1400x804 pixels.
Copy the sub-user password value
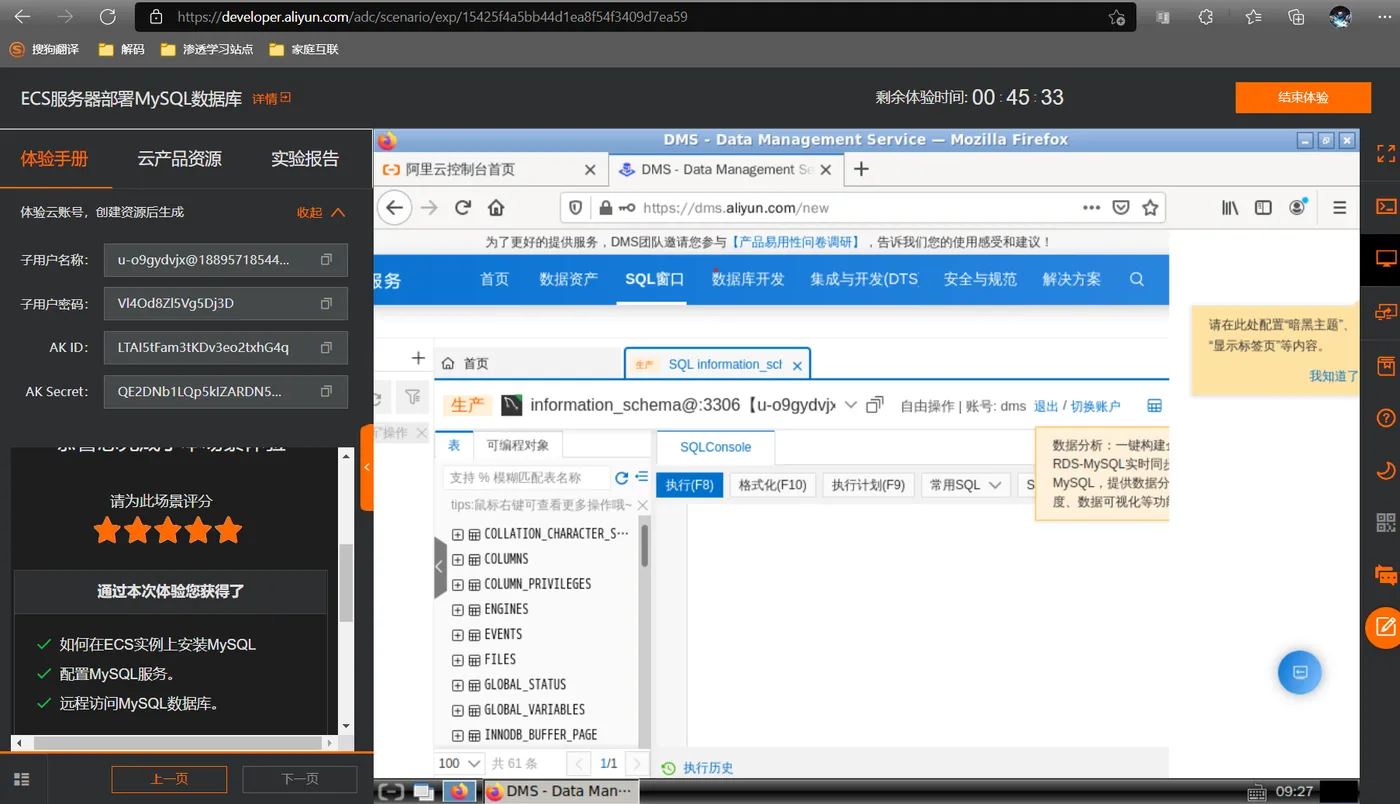(326, 303)
